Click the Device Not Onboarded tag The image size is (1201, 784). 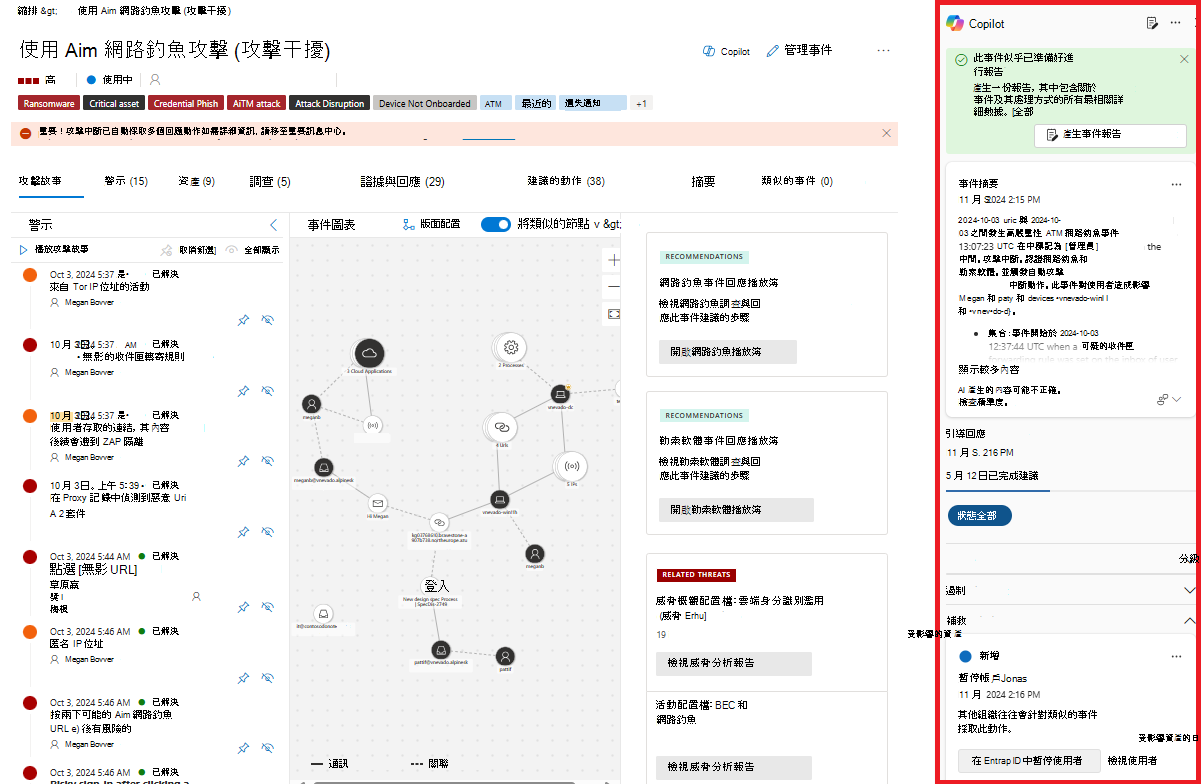425,103
